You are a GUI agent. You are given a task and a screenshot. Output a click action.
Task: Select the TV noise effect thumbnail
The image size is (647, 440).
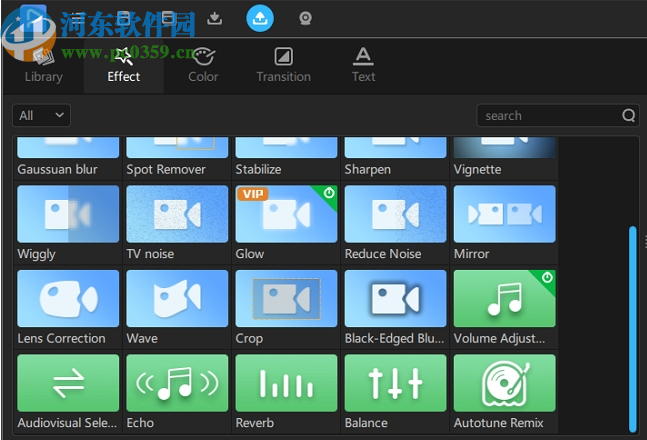tap(177, 214)
